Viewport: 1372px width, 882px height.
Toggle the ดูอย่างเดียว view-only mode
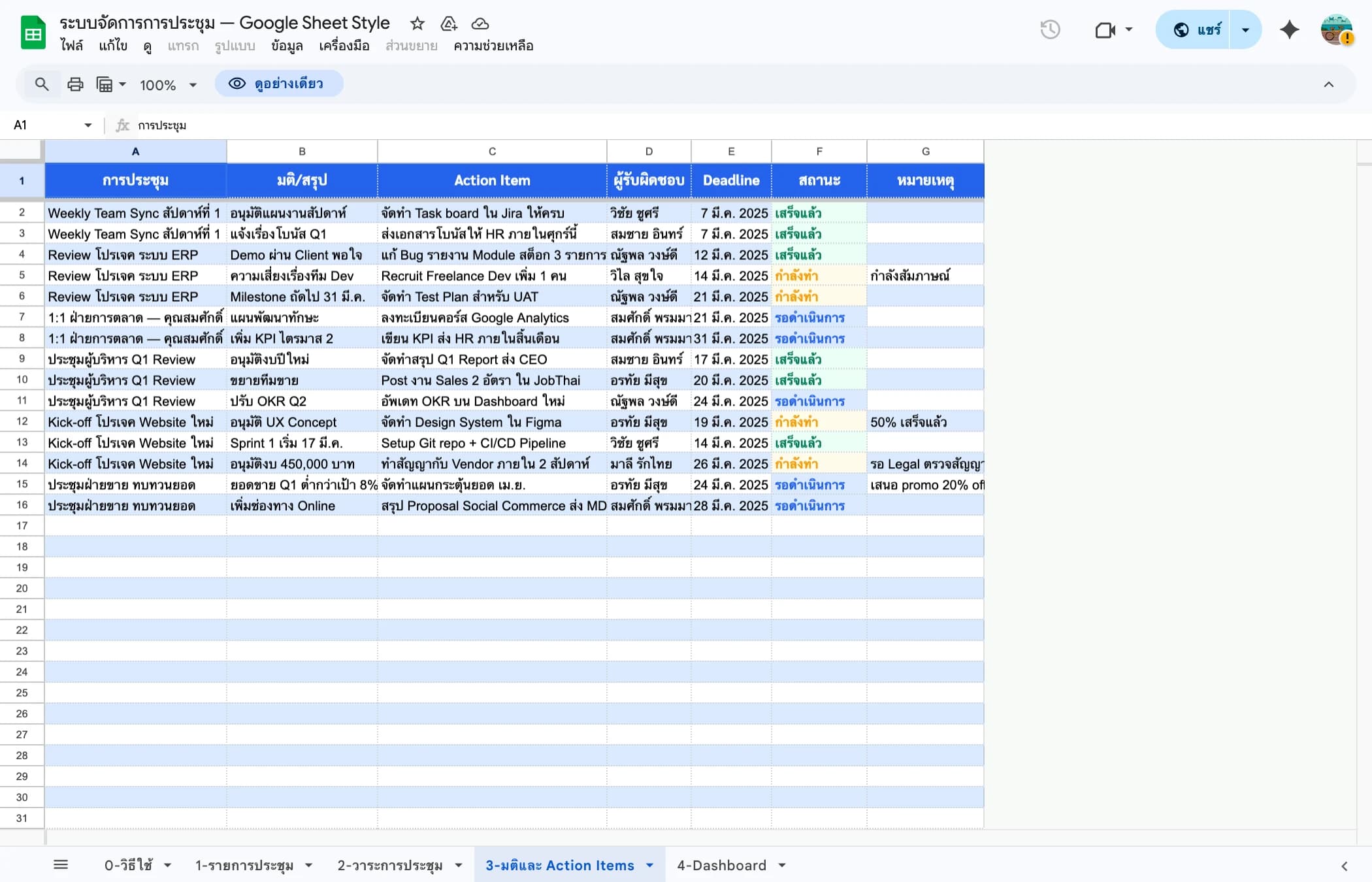coord(279,83)
